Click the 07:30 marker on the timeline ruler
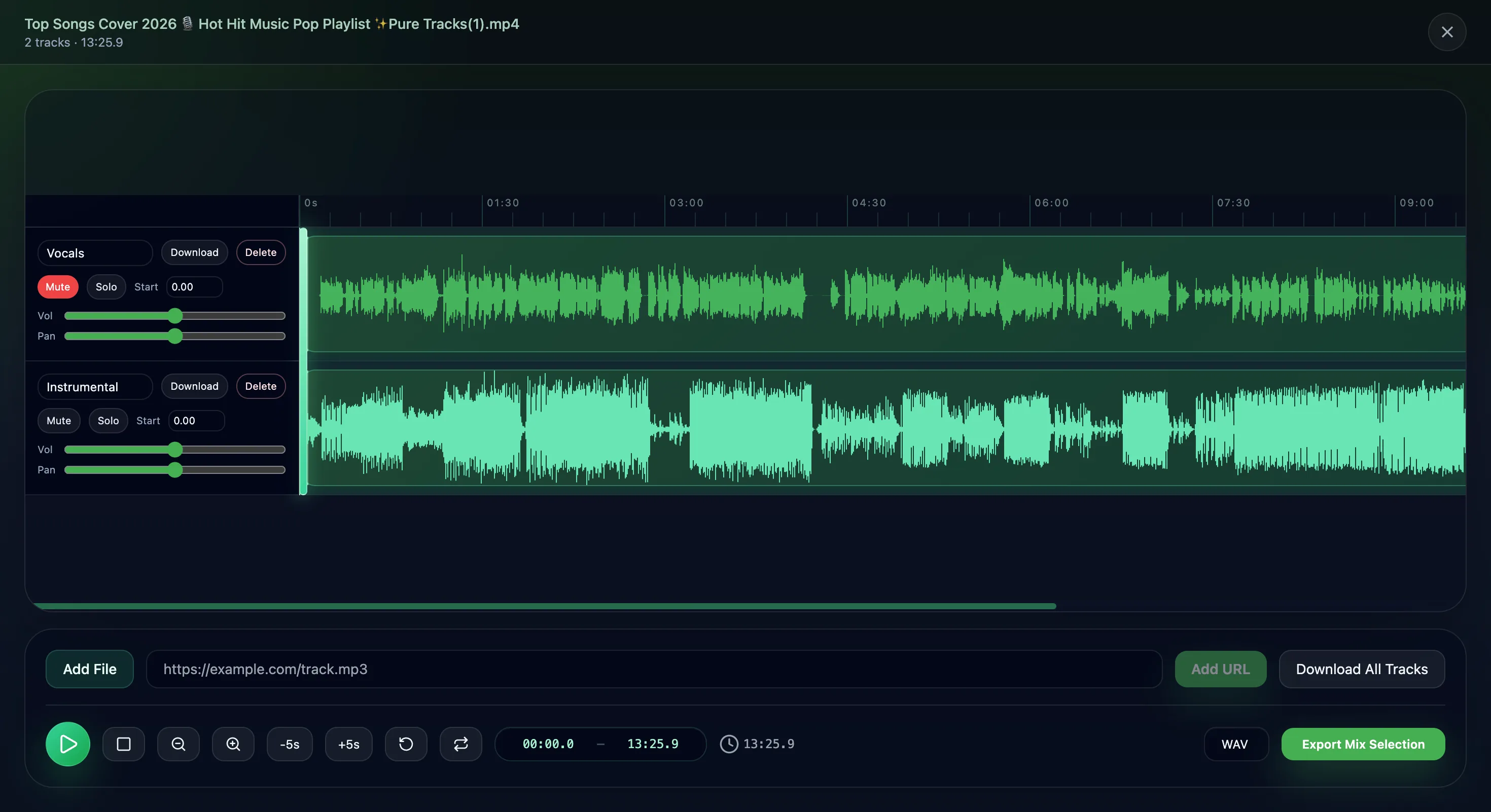Screen dimensions: 1491x812 [x=1233, y=203]
